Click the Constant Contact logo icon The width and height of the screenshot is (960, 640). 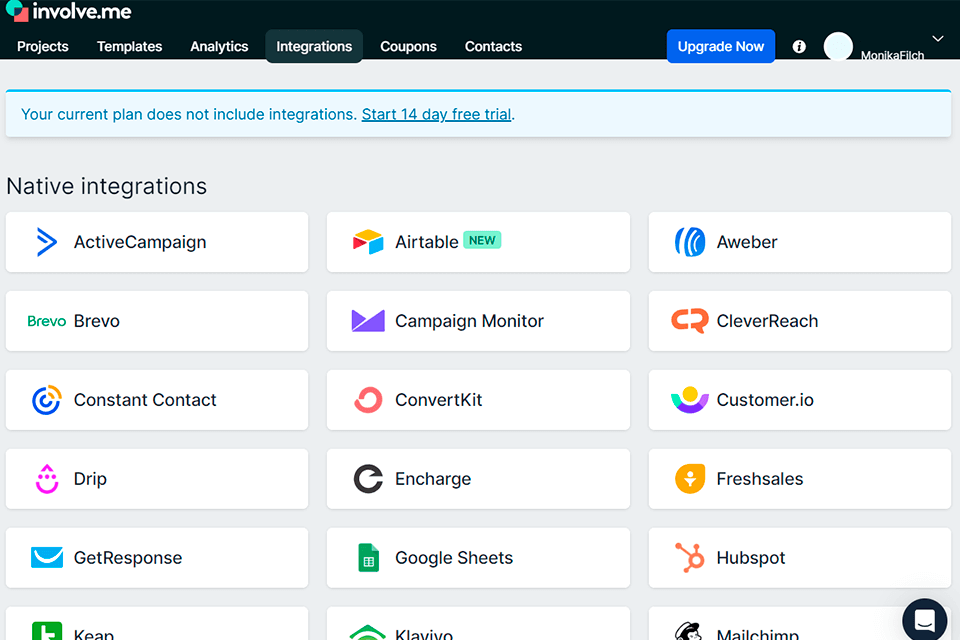click(x=47, y=400)
